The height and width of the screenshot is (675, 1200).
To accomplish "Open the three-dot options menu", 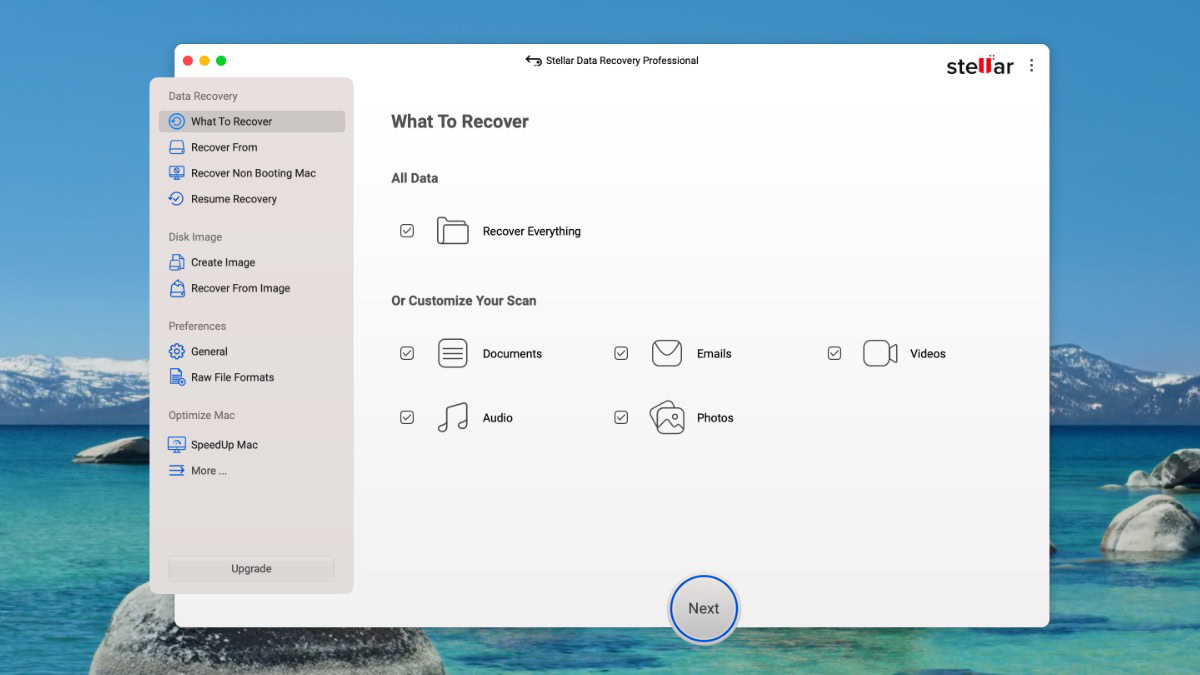I will (x=1031, y=66).
